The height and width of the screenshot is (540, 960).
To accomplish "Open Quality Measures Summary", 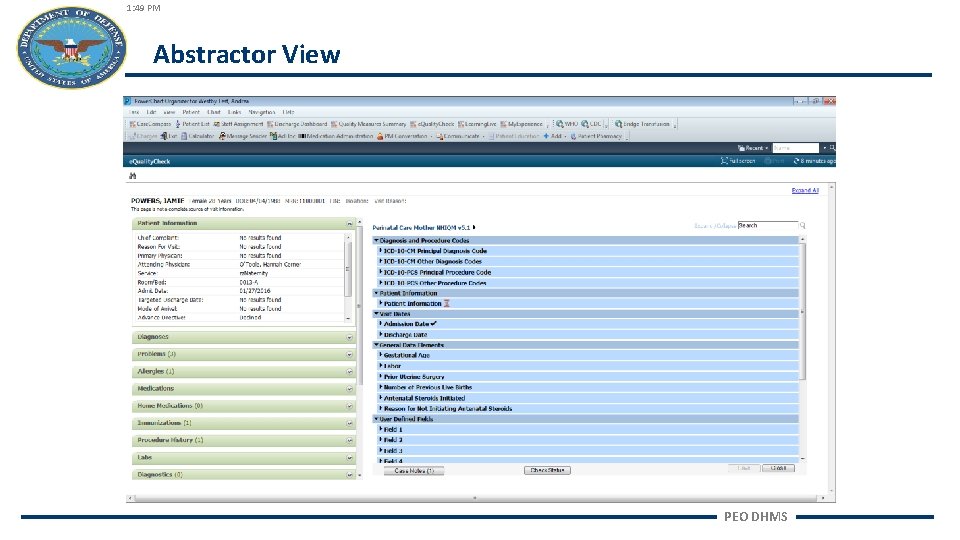I will pyautogui.click(x=369, y=124).
